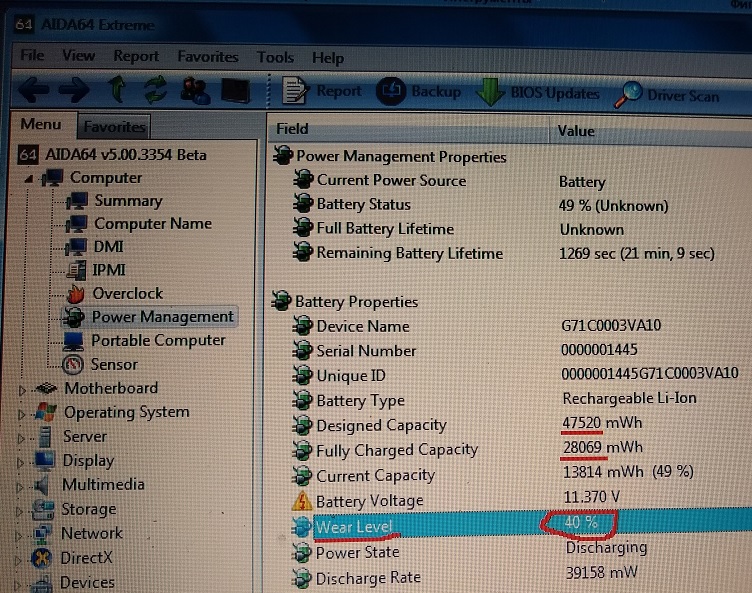Open Summary in the tree
Viewport: 752px width, 593px height.
115,201
